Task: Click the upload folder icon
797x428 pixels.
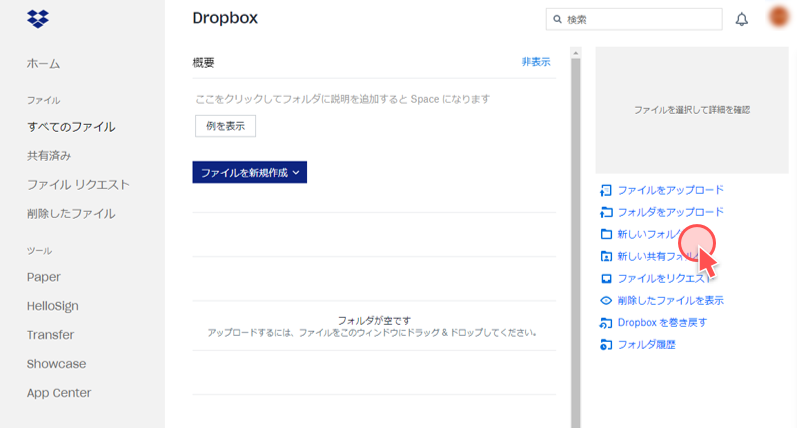Action: point(606,212)
